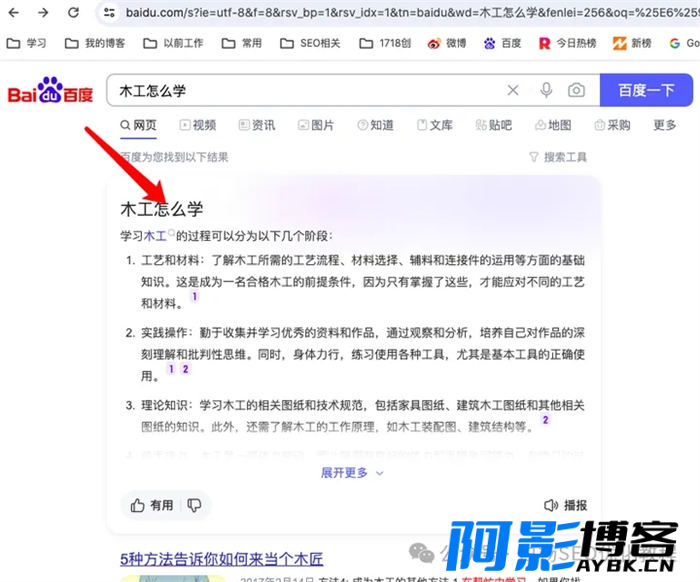Click the 实践操作 list item text

pyautogui.click(x=362, y=354)
